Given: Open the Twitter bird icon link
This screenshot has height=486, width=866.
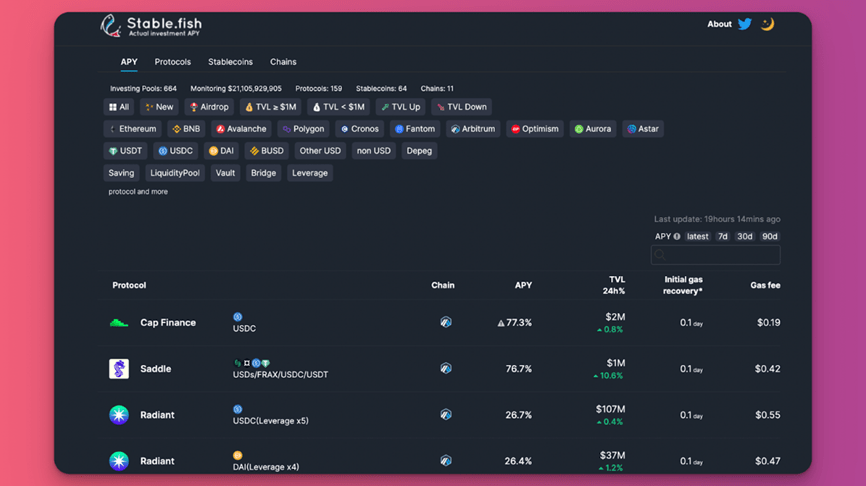Looking at the screenshot, I should click(745, 24).
